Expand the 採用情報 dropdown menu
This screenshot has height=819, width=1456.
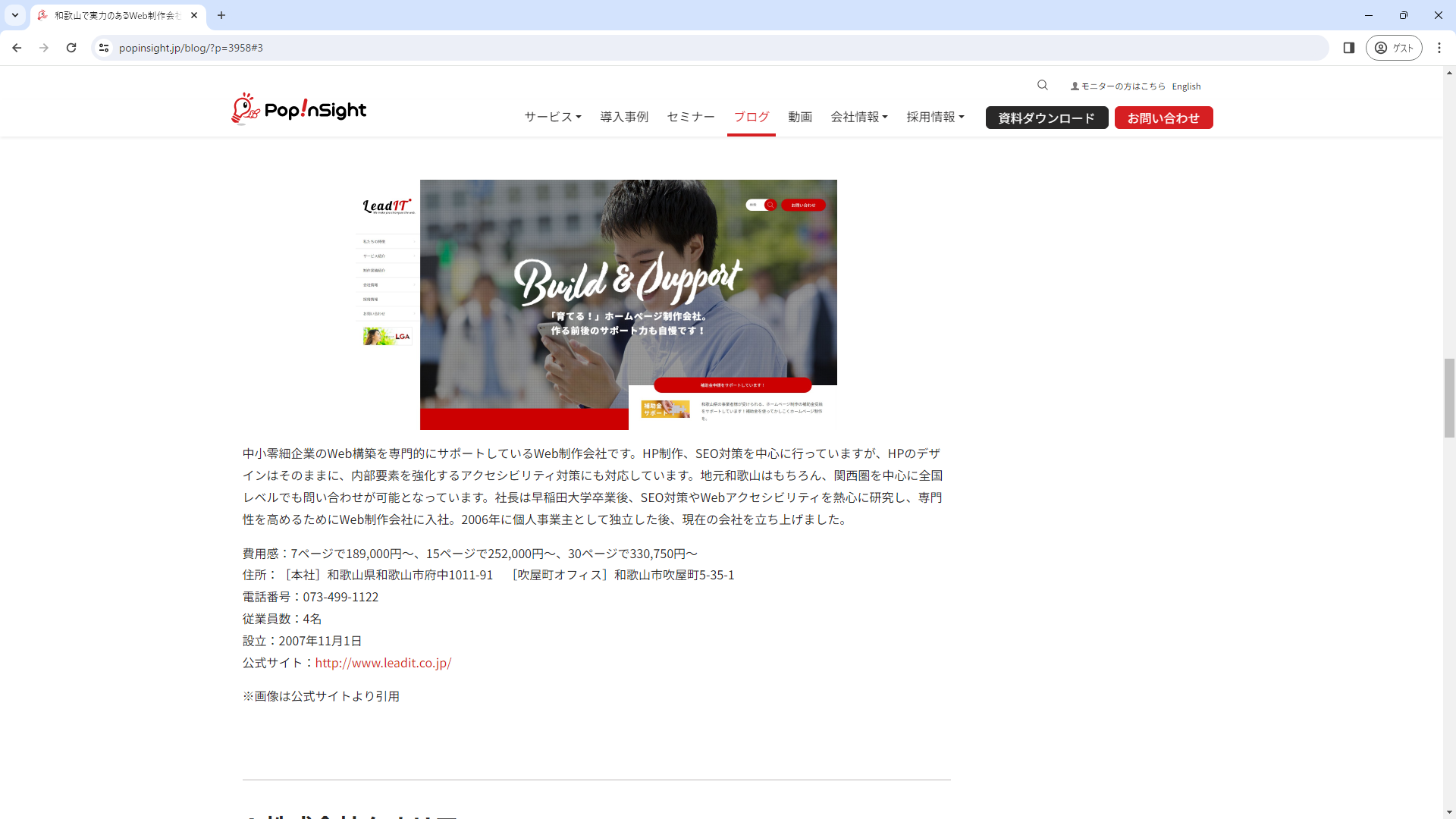[x=935, y=117]
